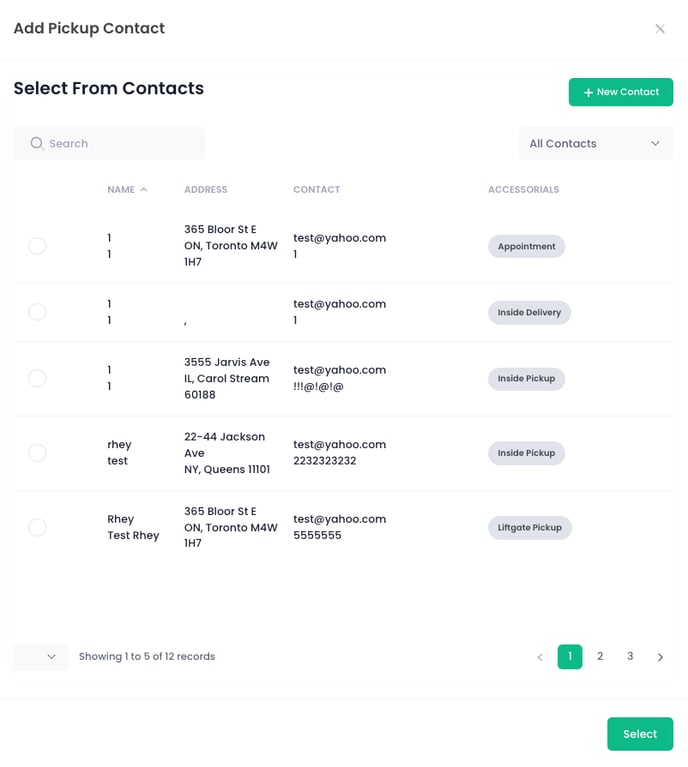Open the All Contacts filter dropdown
This screenshot has height=767, width=688.
596,143
